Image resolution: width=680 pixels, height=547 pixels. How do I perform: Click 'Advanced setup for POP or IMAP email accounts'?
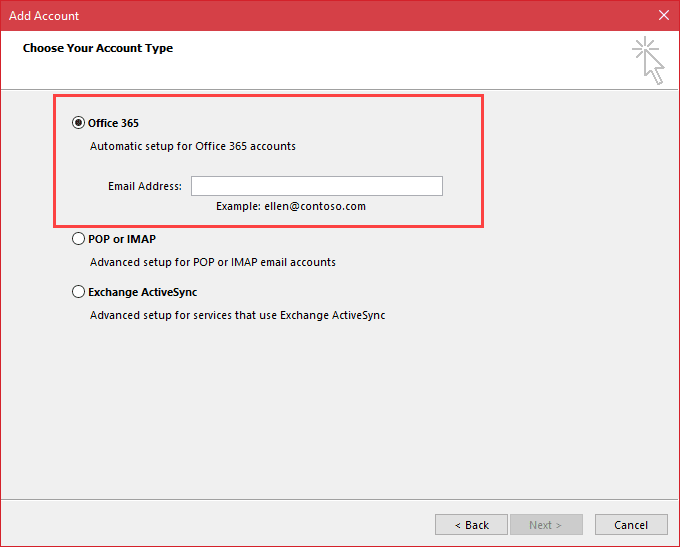212,262
